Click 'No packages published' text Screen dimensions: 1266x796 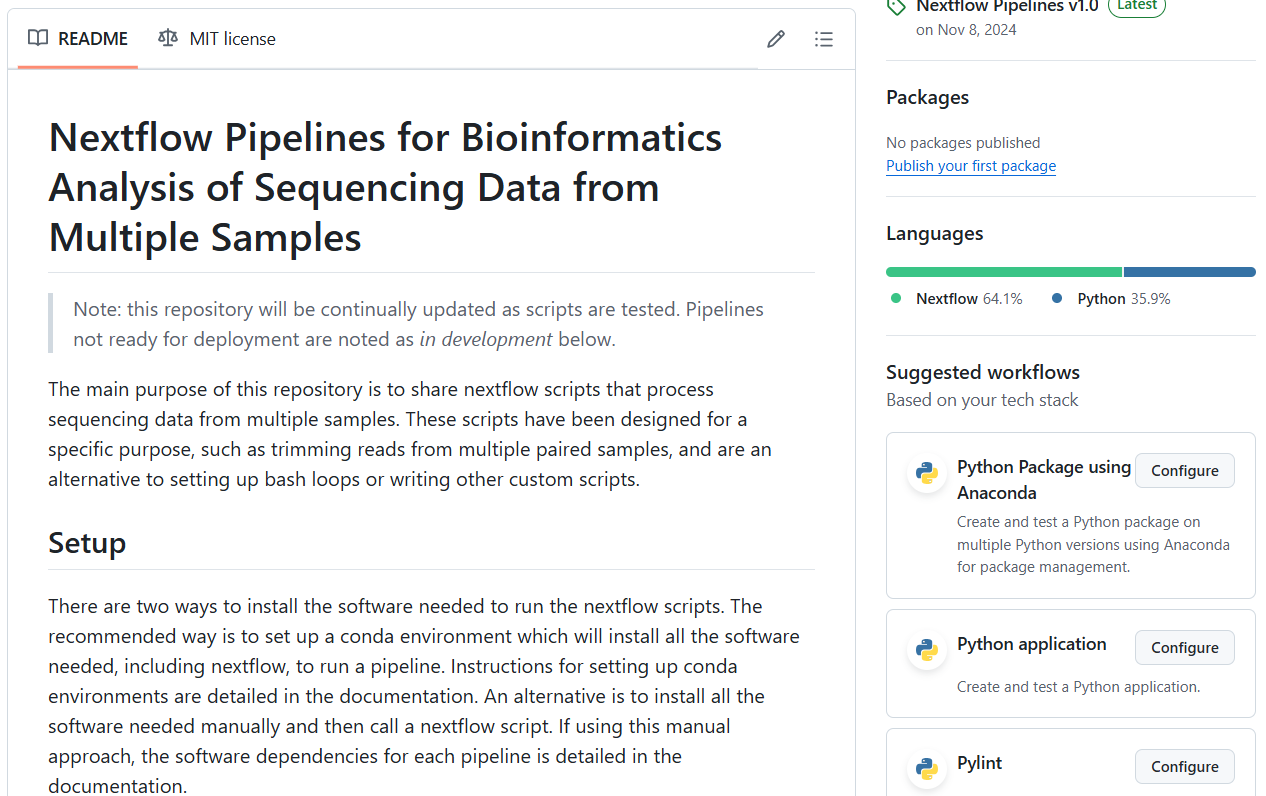click(963, 143)
